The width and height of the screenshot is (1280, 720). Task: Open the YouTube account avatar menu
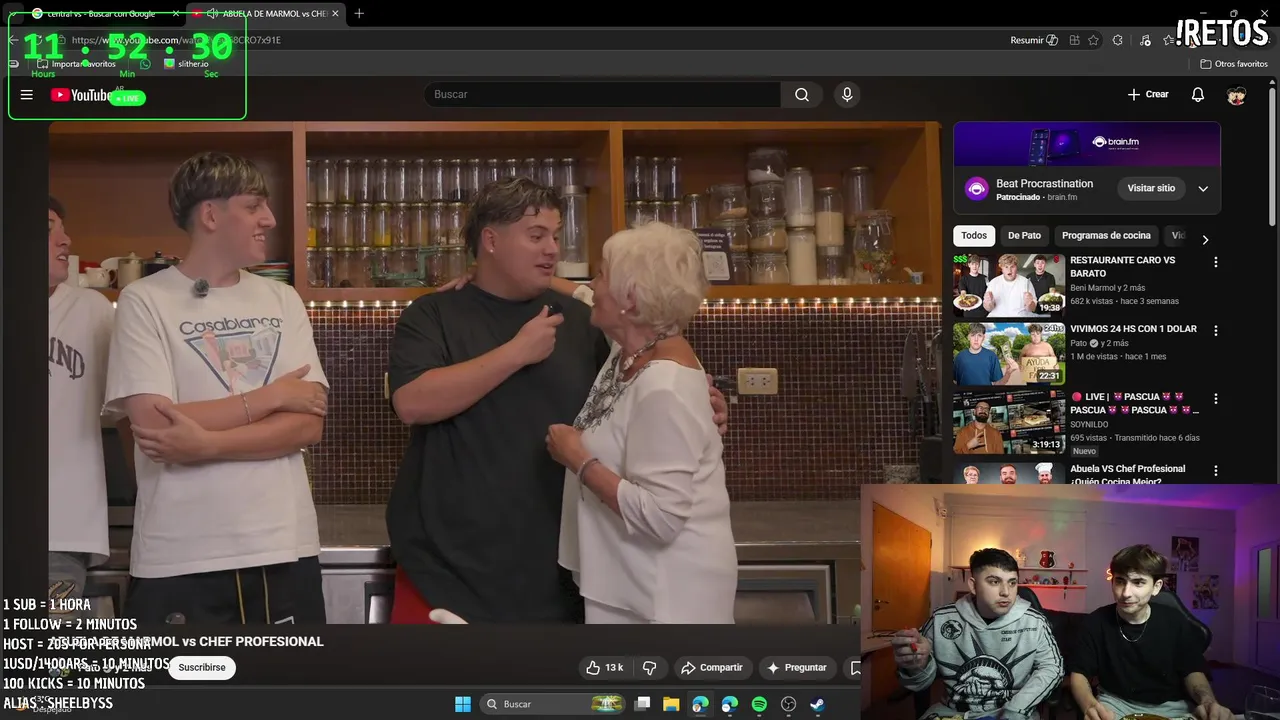coord(1237,95)
